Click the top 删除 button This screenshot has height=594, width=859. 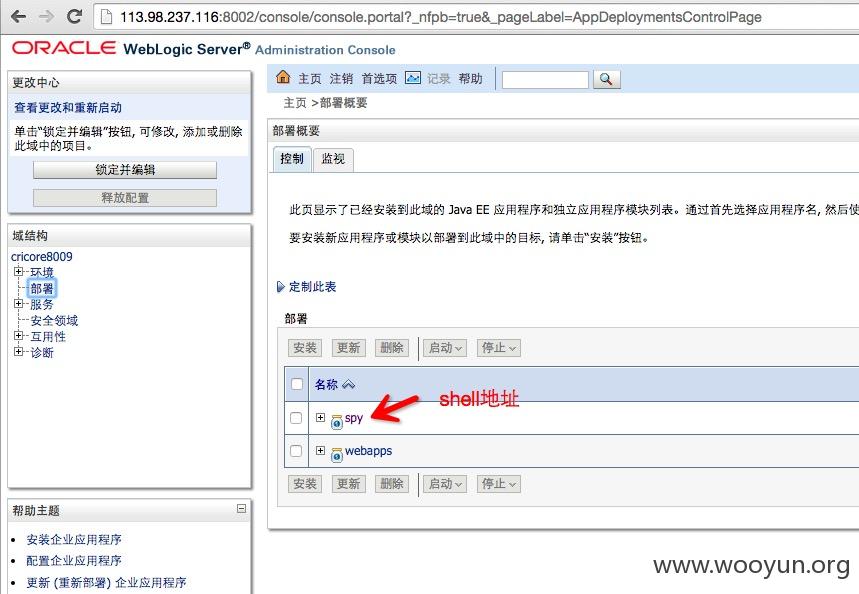392,347
